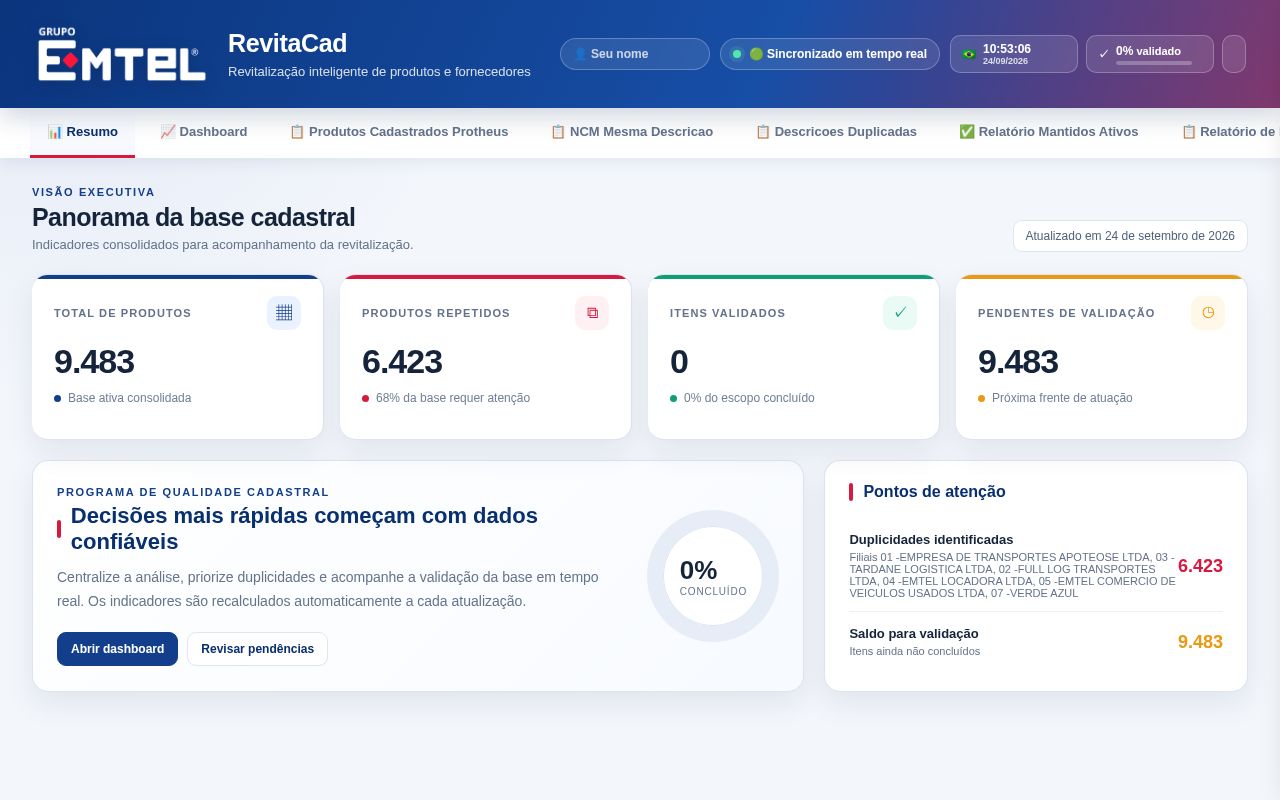Image resolution: width=1280 pixels, height=800 pixels.
Task: Click the Brazil flag icon beside the clock
Action: (969, 54)
